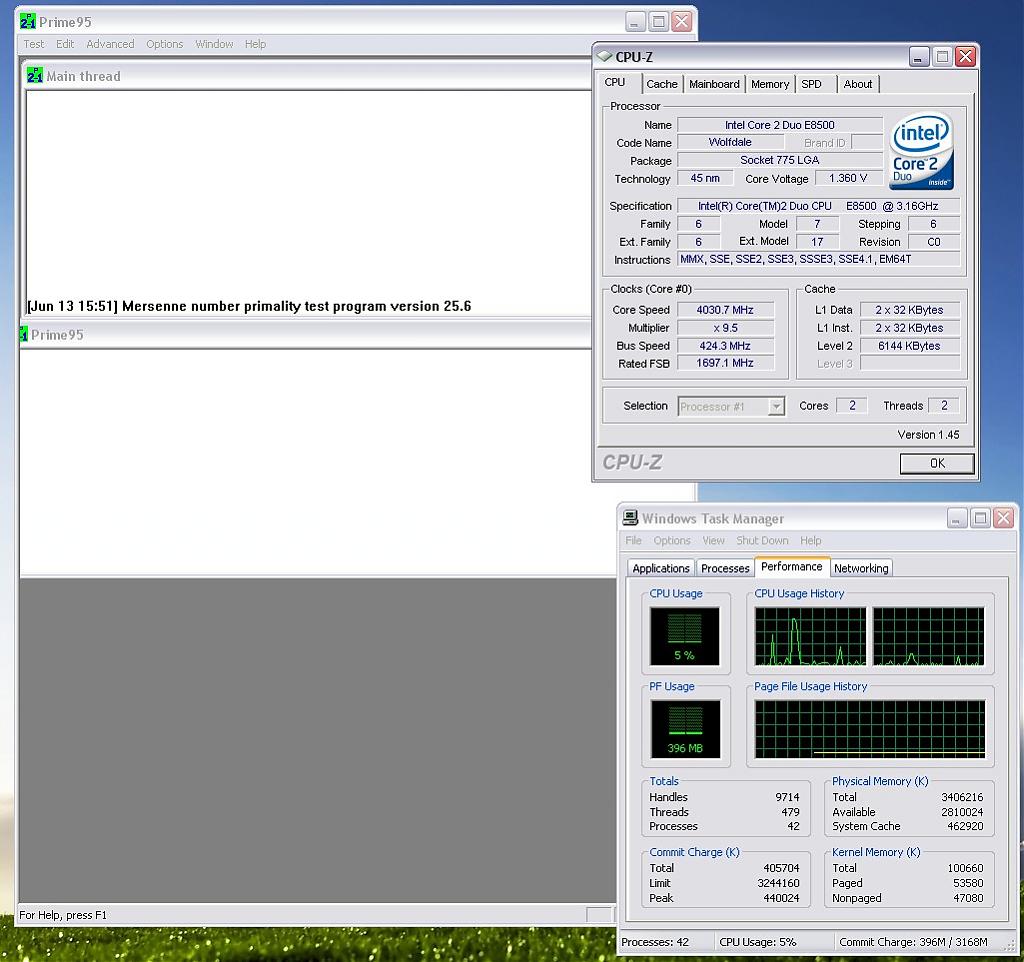Image resolution: width=1024 pixels, height=962 pixels.
Task: Click the Windows Task Manager title icon
Action: coord(630,518)
